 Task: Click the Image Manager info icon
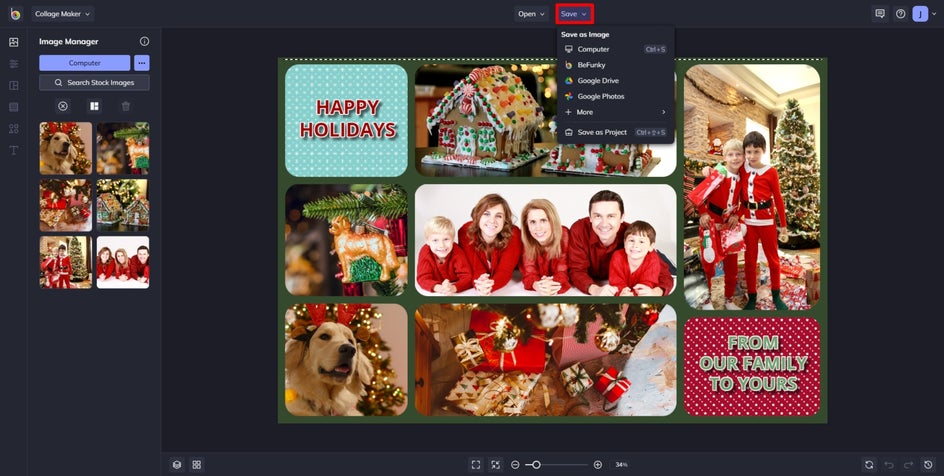coord(144,42)
